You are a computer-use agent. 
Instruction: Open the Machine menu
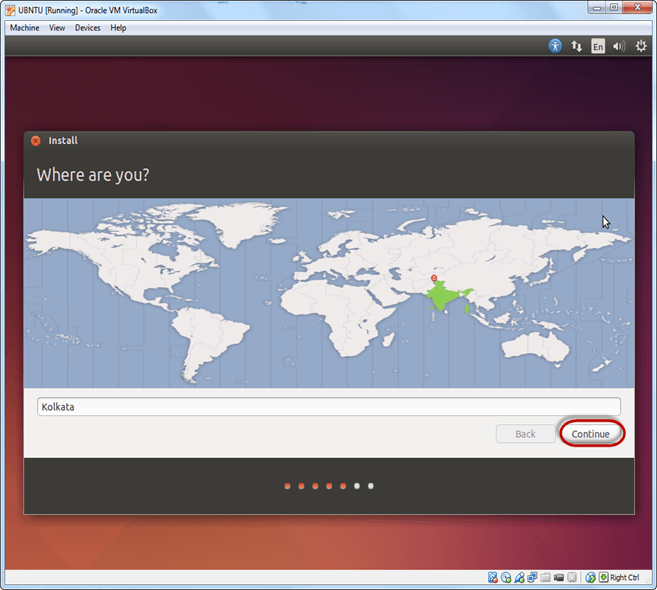pyautogui.click(x=24, y=28)
